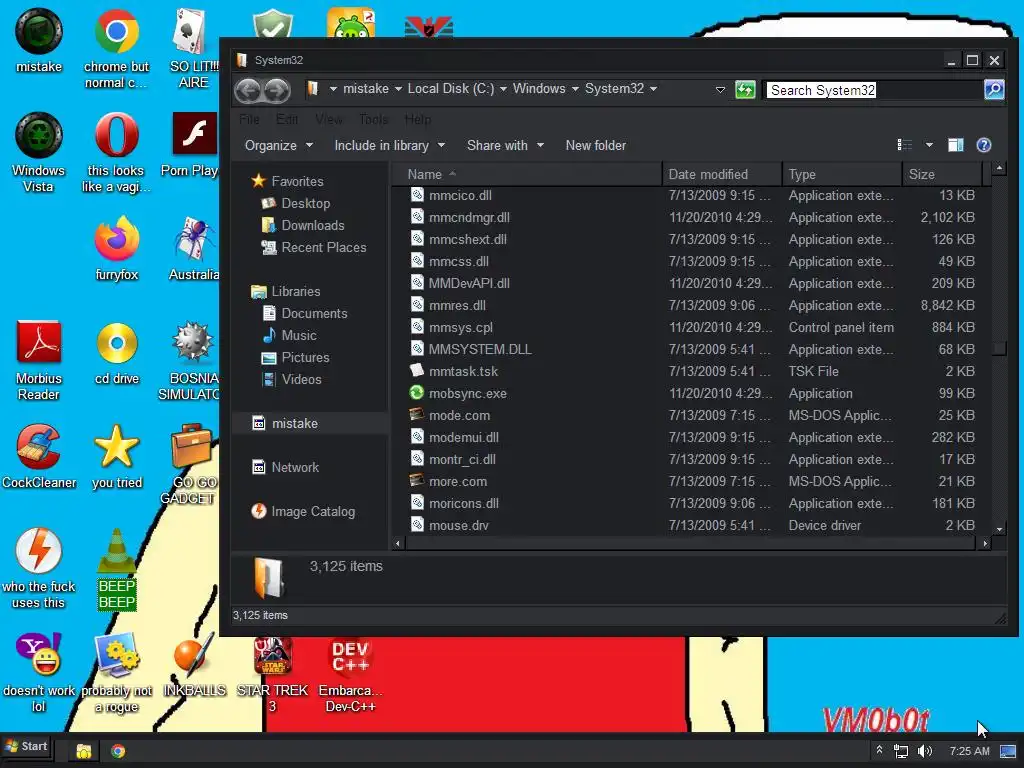Click the taskbar volume speaker icon
Image resolution: width=1024 pixels, height=768 pixels.
[924, 751]
